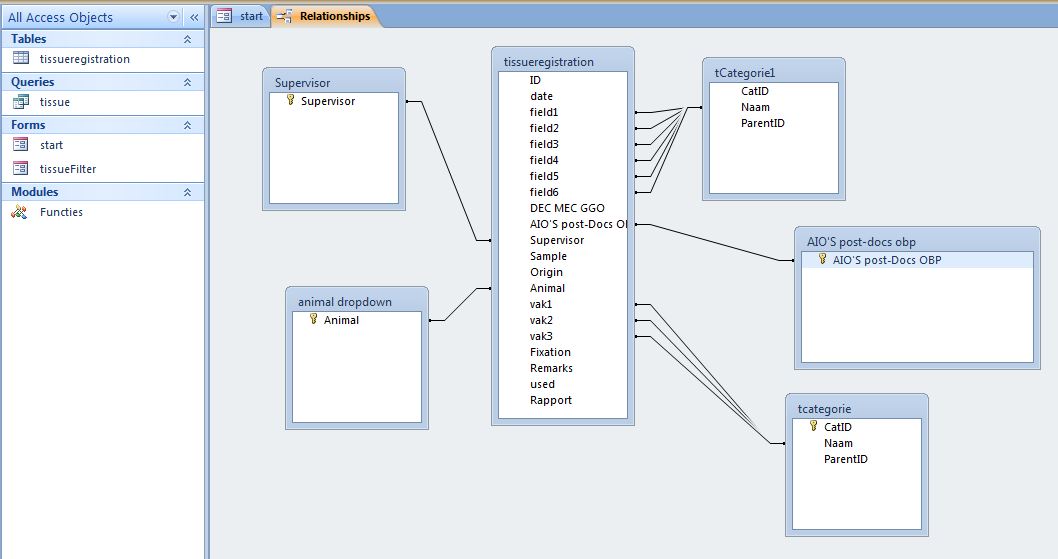This screenshot has height=559, width=1058.
Task: Switch to the start tab
Action: (x=240, y=16)
